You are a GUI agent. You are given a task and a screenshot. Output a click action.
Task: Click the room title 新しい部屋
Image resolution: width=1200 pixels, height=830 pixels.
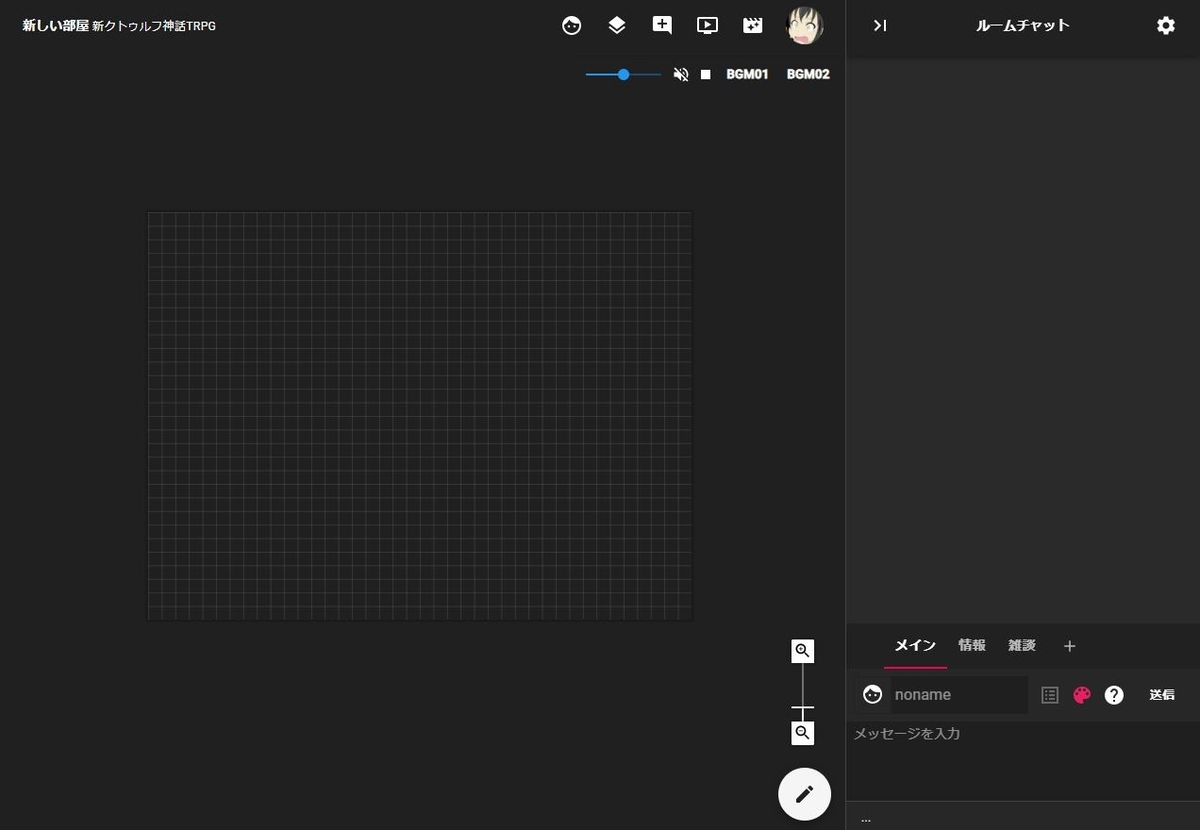point(55,26)
